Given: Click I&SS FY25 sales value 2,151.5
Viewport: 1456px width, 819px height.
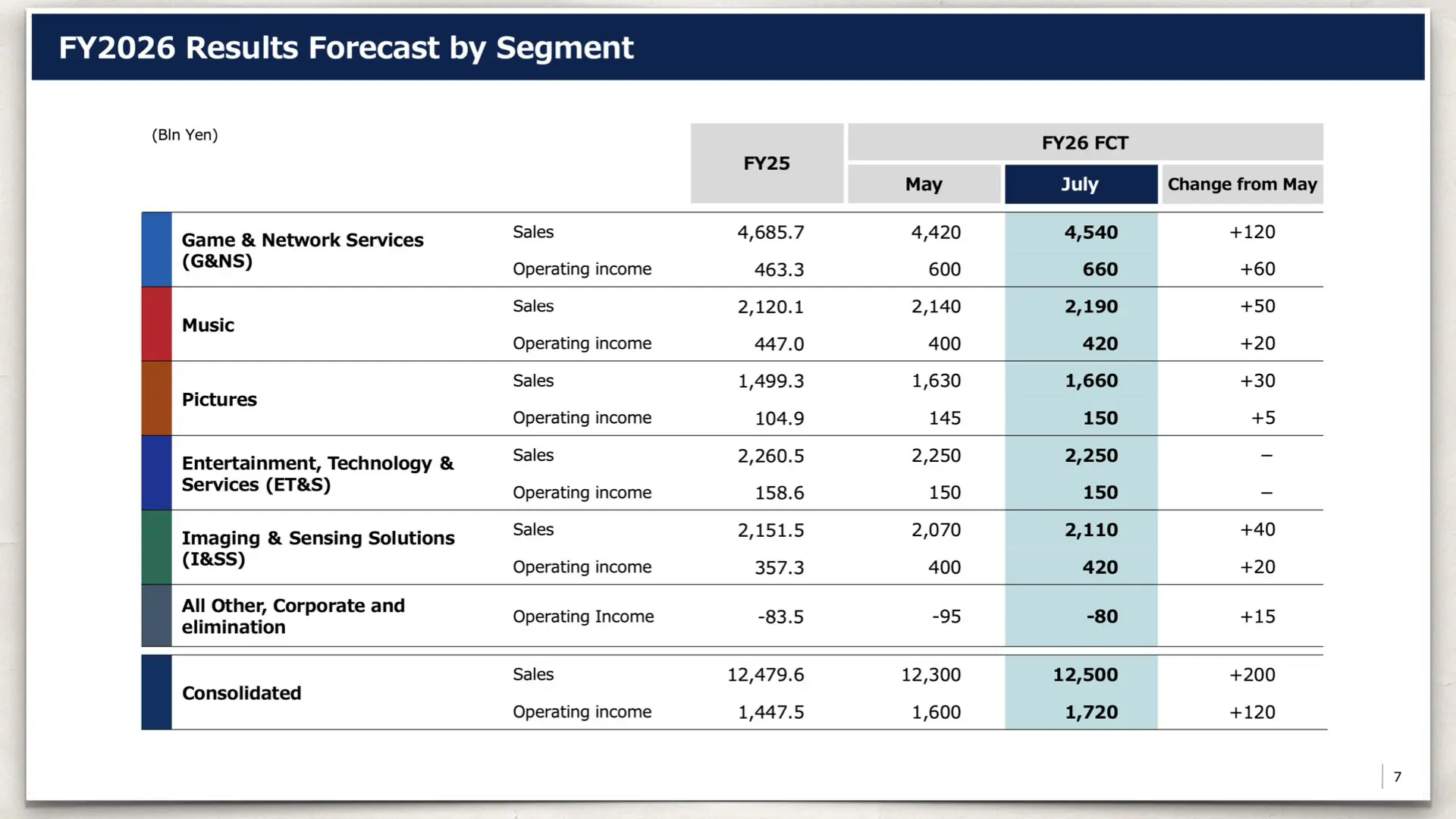Looking at the screenshot, I should click(x=770, y=530).
